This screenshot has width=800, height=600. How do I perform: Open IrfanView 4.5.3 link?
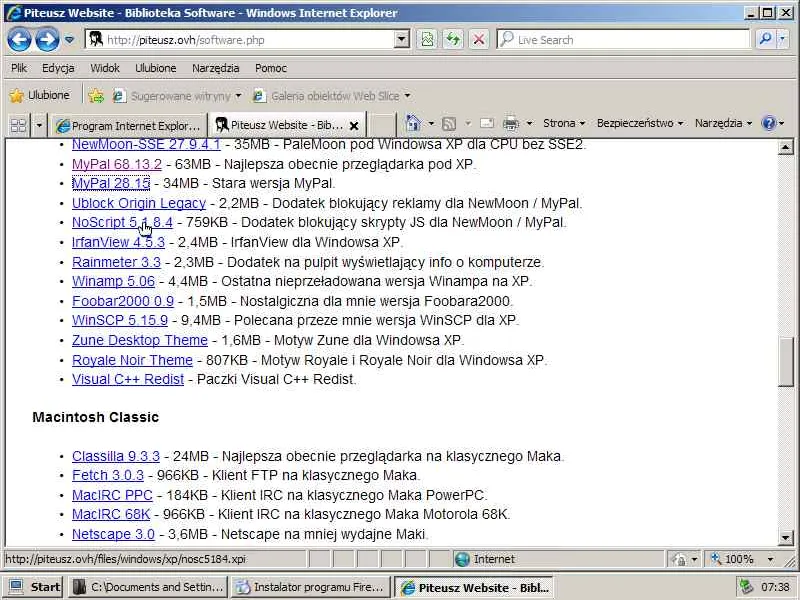tap(118, 242)
